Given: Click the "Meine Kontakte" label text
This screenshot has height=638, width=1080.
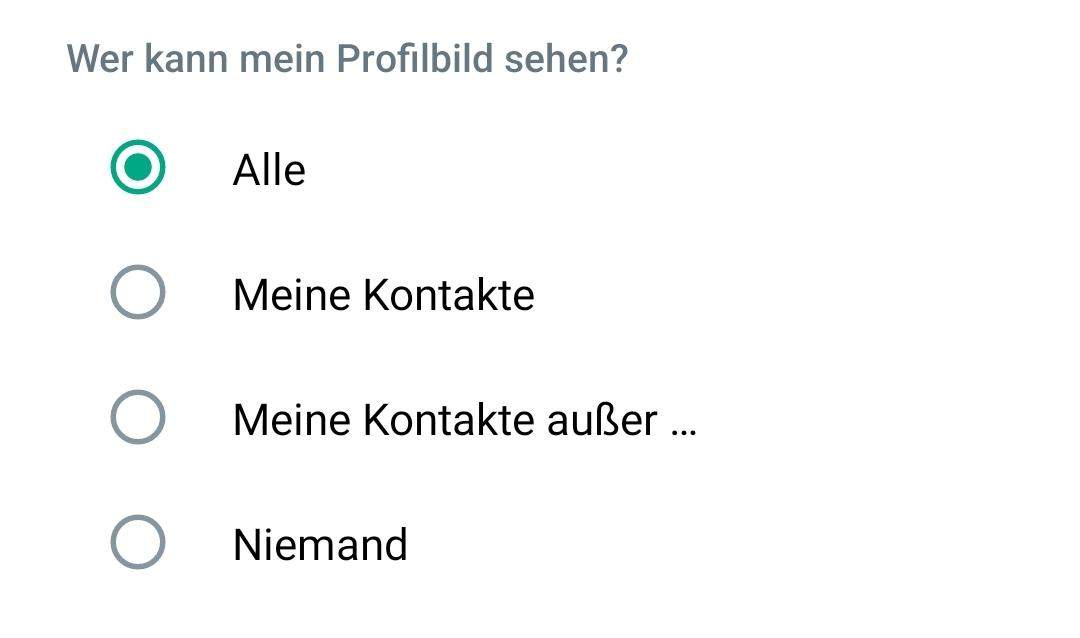Looking at the screenshot, I should click(383, 295).
